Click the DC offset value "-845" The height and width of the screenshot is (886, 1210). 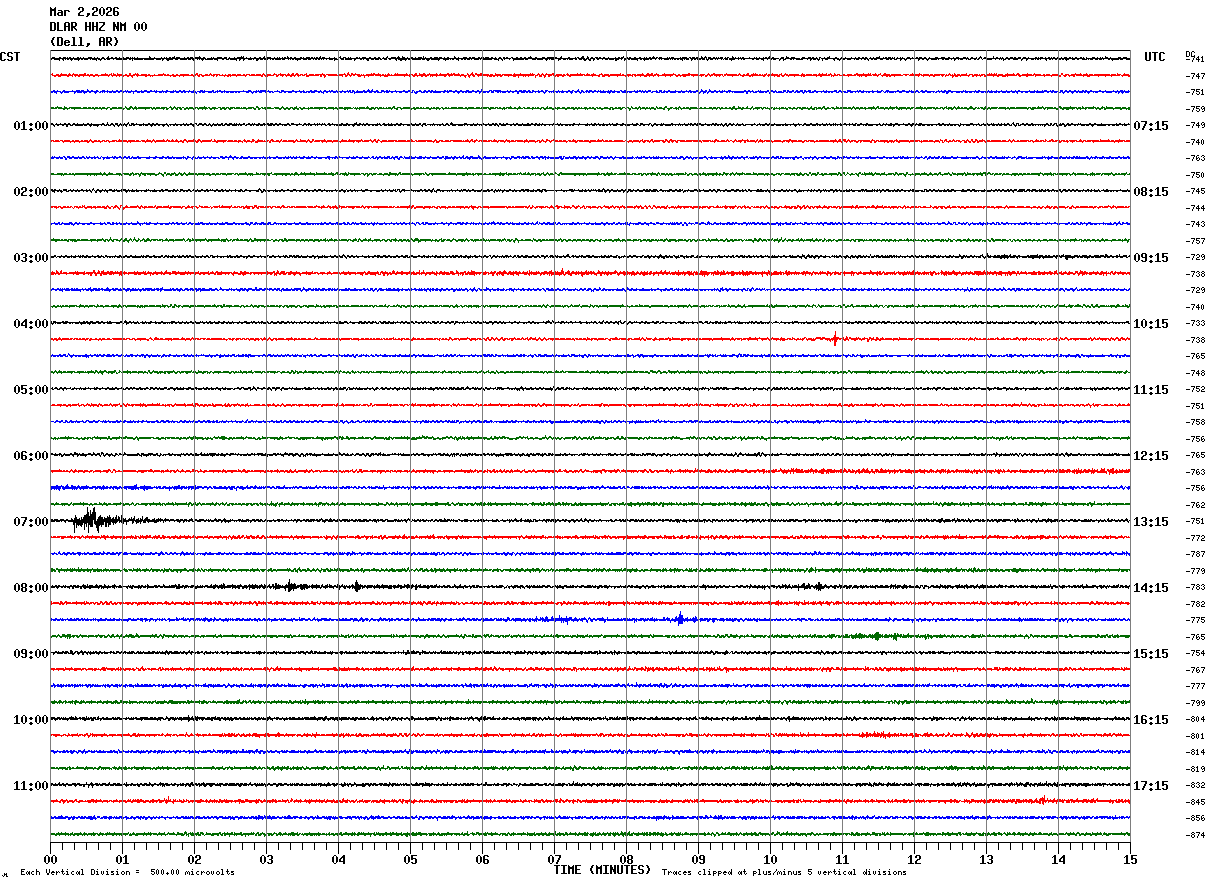pos(1195,802)
